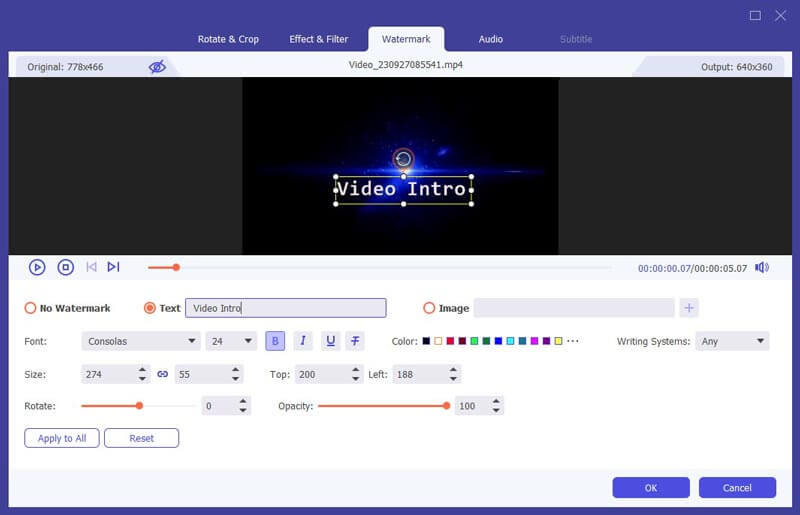This screenshot has width=800, height=515.
Task: Open the Consolas font dropdown
Action: (140, 341)
